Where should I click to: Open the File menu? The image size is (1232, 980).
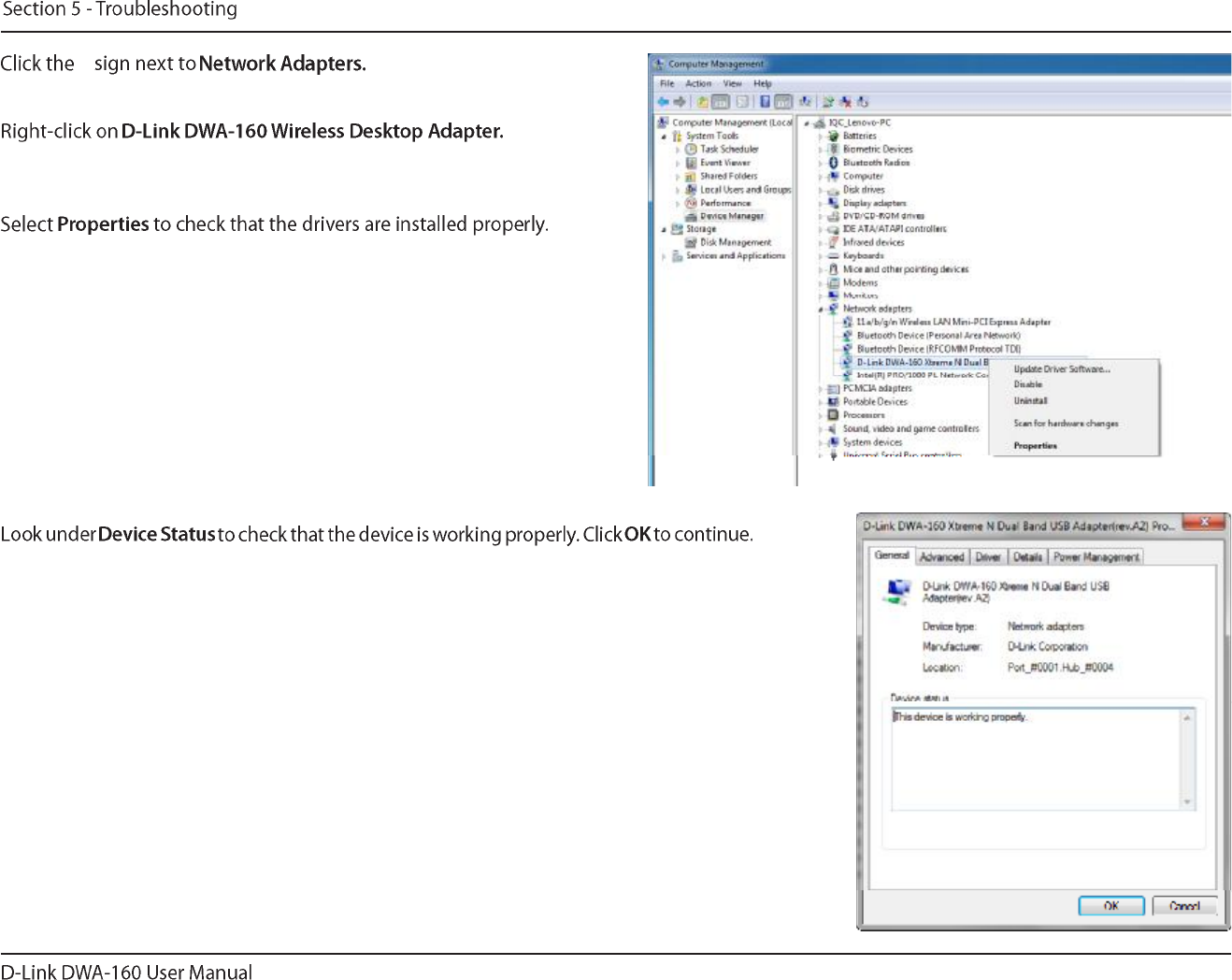coord(667,83)
